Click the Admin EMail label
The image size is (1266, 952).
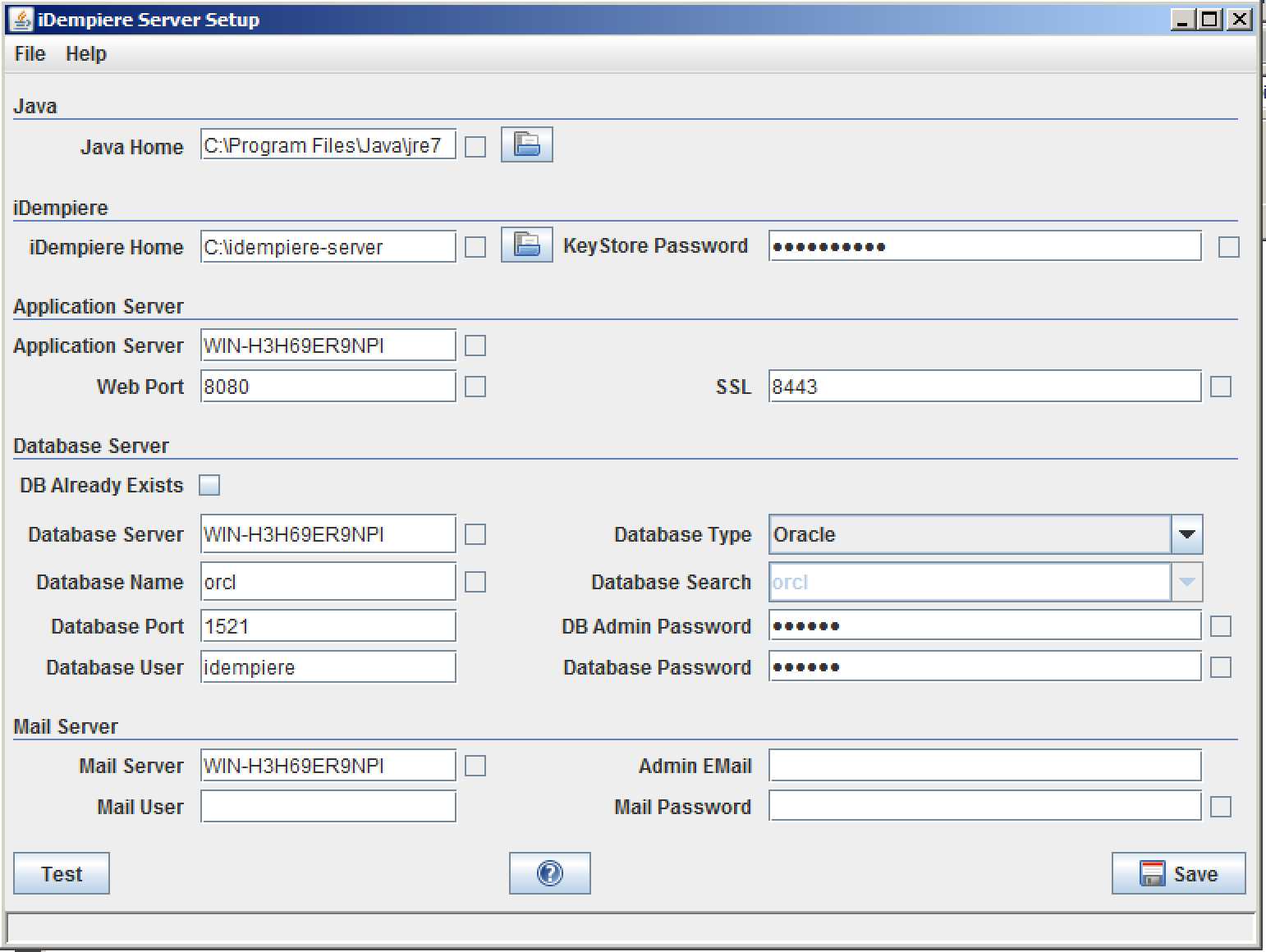point(695,766)
